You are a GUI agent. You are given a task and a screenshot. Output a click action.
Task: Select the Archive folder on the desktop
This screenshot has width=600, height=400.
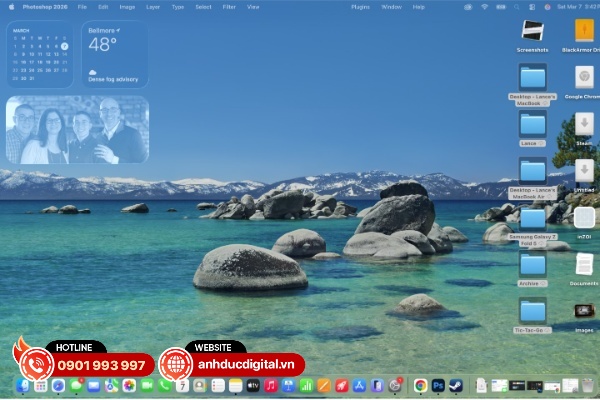coord(532,269)
